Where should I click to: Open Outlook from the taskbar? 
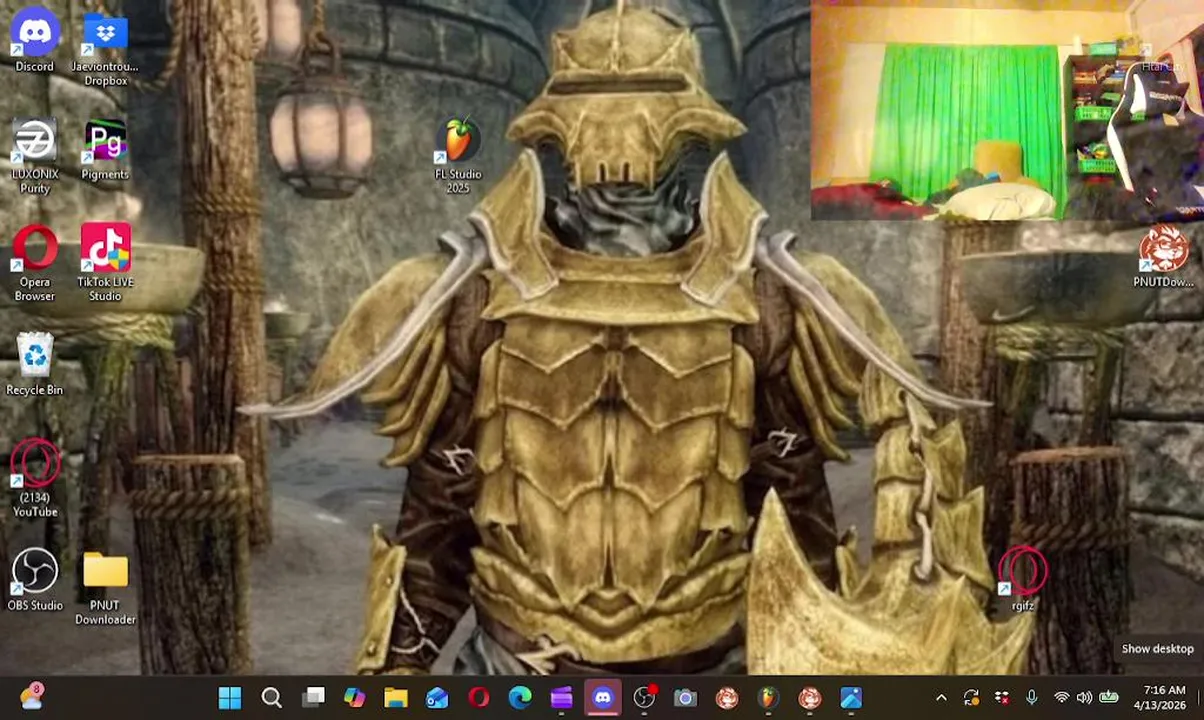[x=437, y=697]
